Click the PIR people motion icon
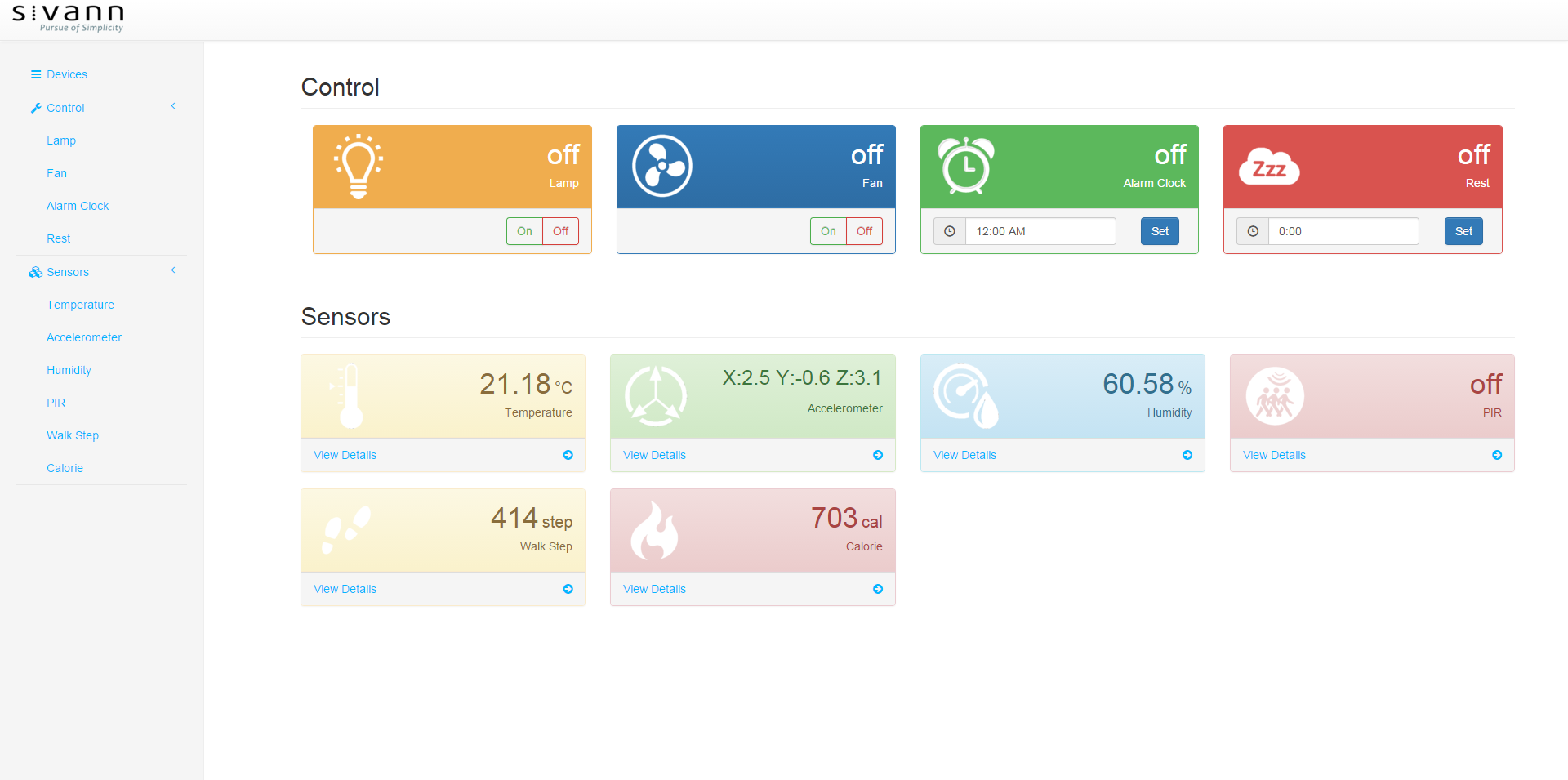This screenshot has height=780, width=1568. [1275, 396]
